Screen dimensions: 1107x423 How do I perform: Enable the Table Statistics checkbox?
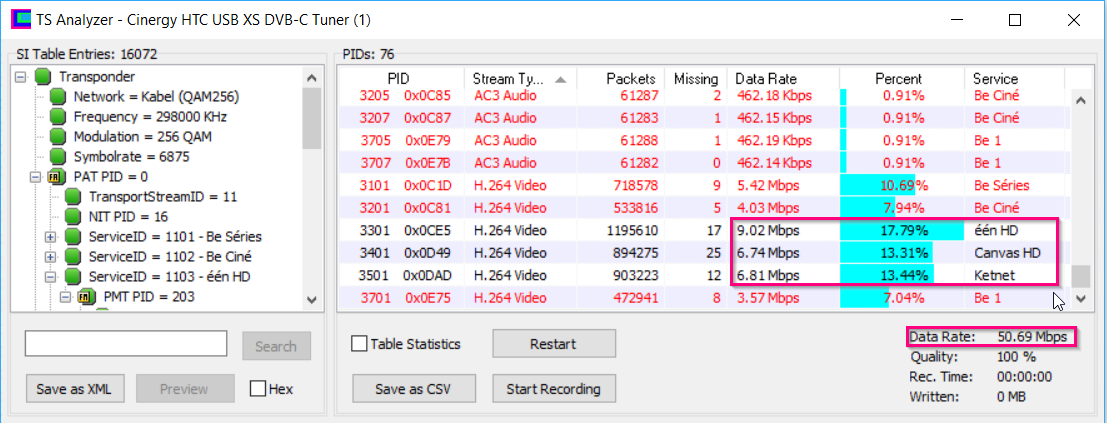click(x=360, y=344)
